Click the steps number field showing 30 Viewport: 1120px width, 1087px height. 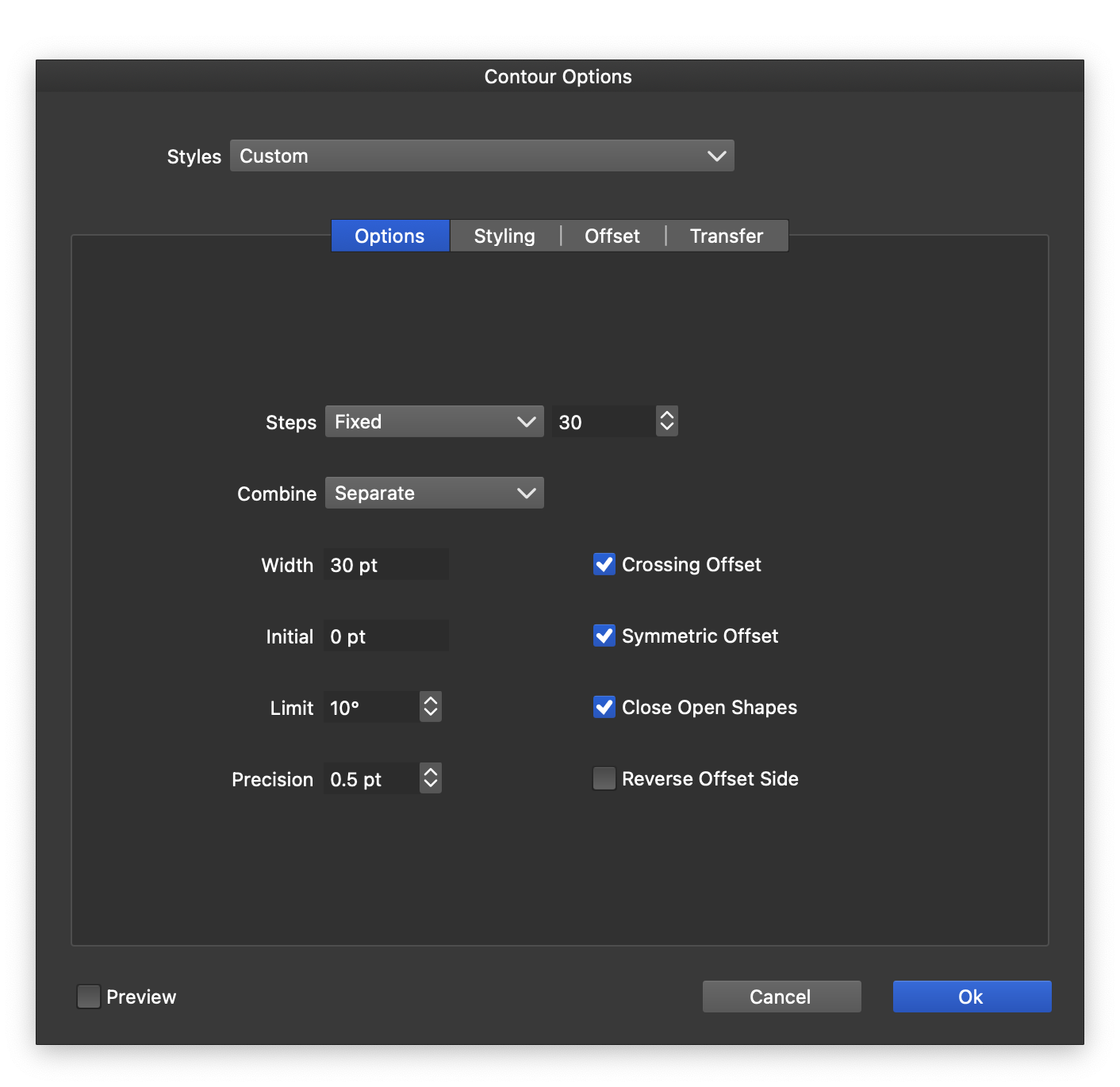[x=603, y=421]
